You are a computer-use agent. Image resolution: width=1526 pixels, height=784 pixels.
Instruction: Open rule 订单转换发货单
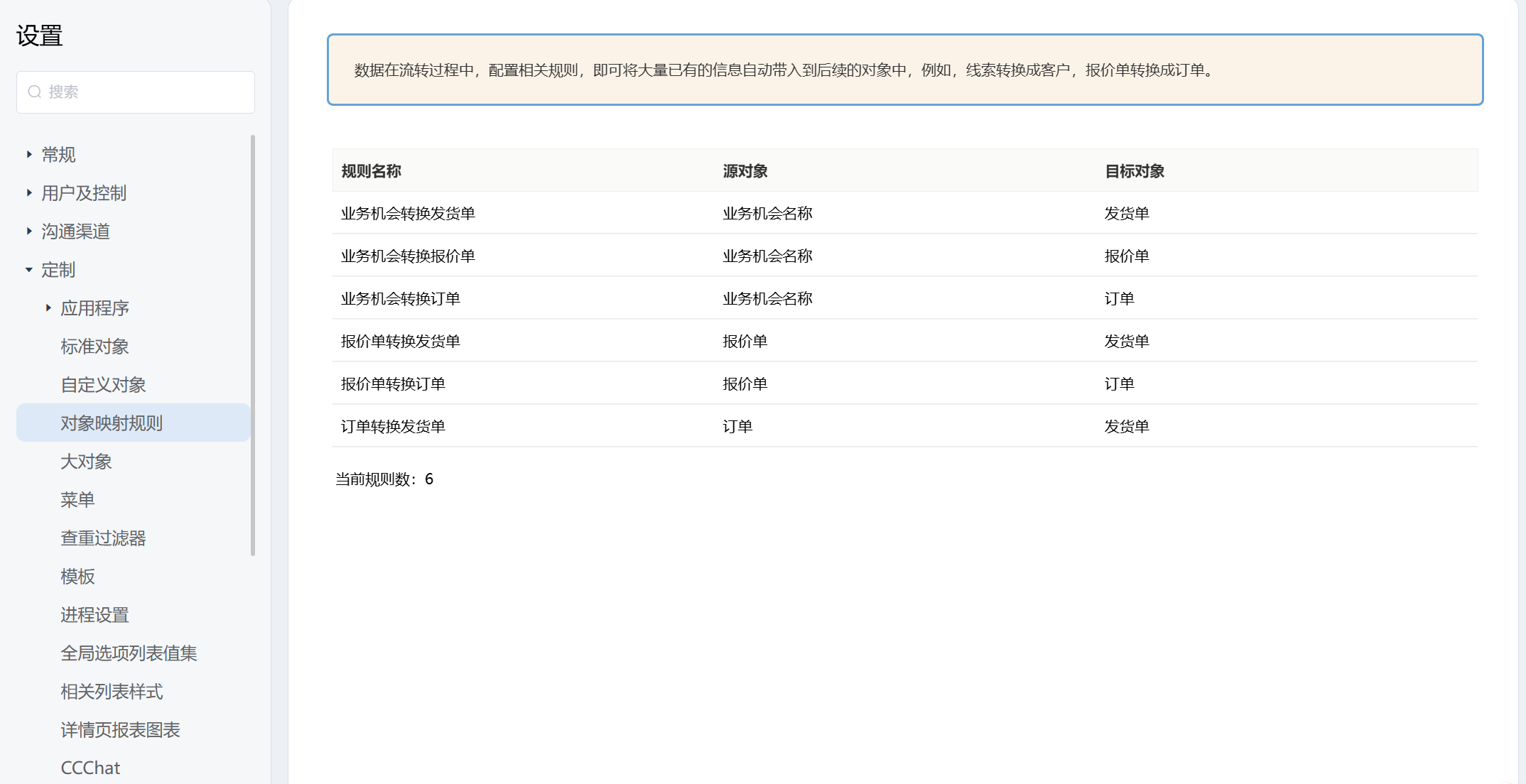(x=393, y=427)
